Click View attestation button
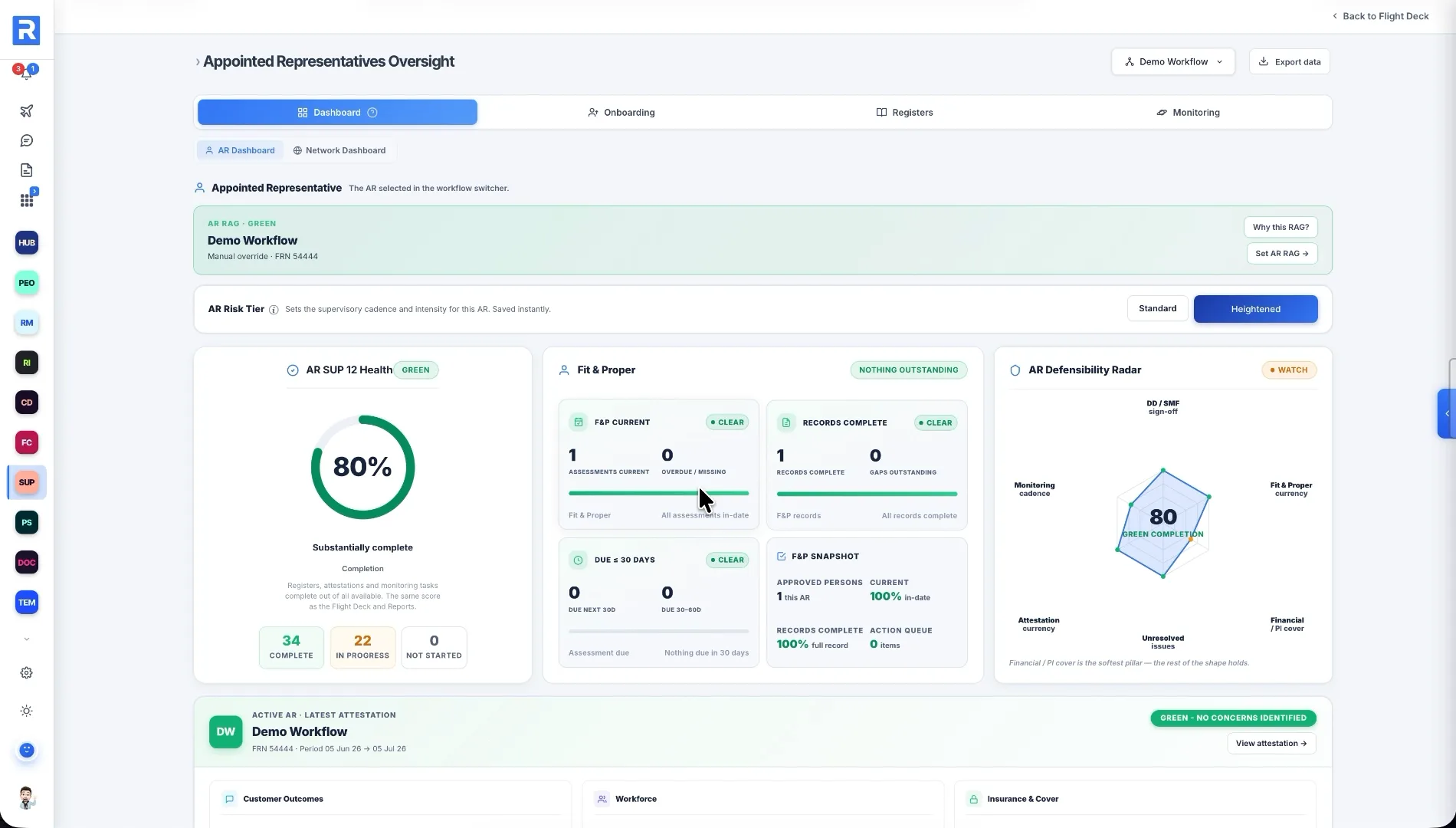This screenshot has height=828, width=1456. tap(1271, 743)
